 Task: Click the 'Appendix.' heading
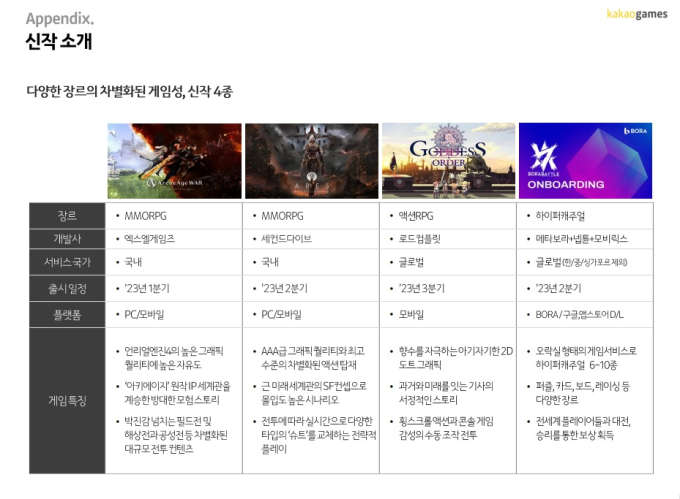point(60,19)
